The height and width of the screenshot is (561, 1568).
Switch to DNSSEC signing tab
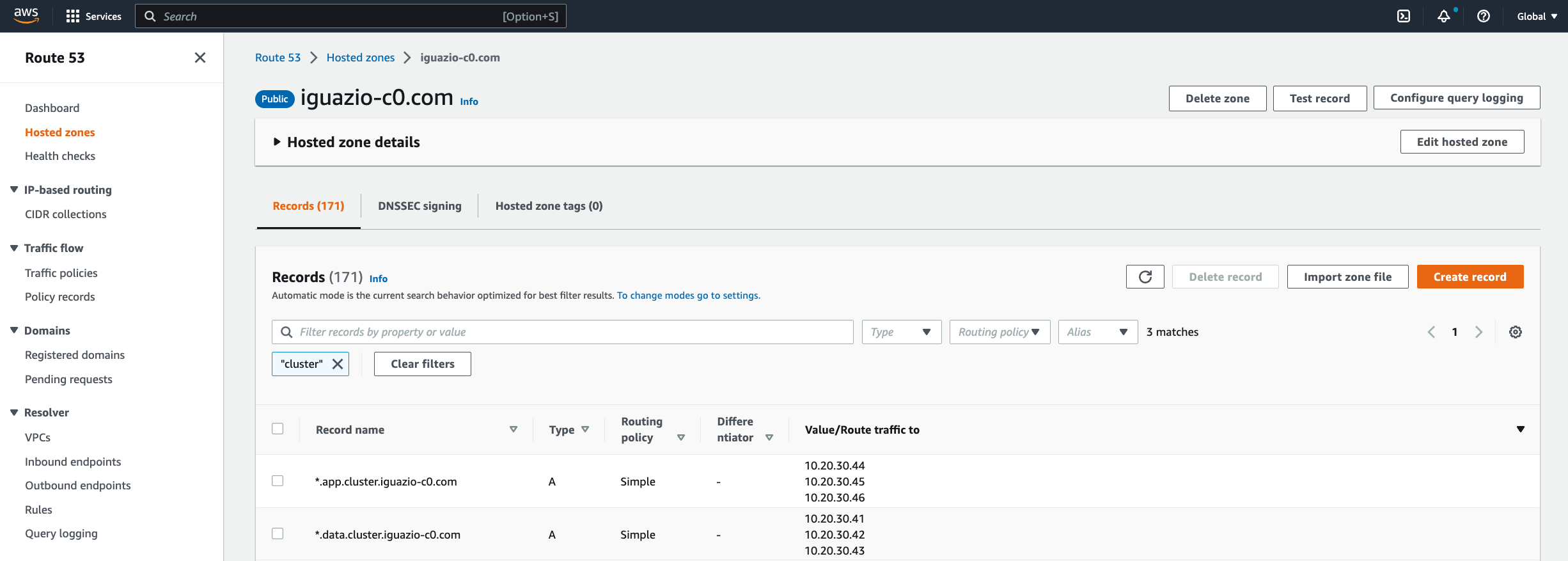[x=419, y=206]
